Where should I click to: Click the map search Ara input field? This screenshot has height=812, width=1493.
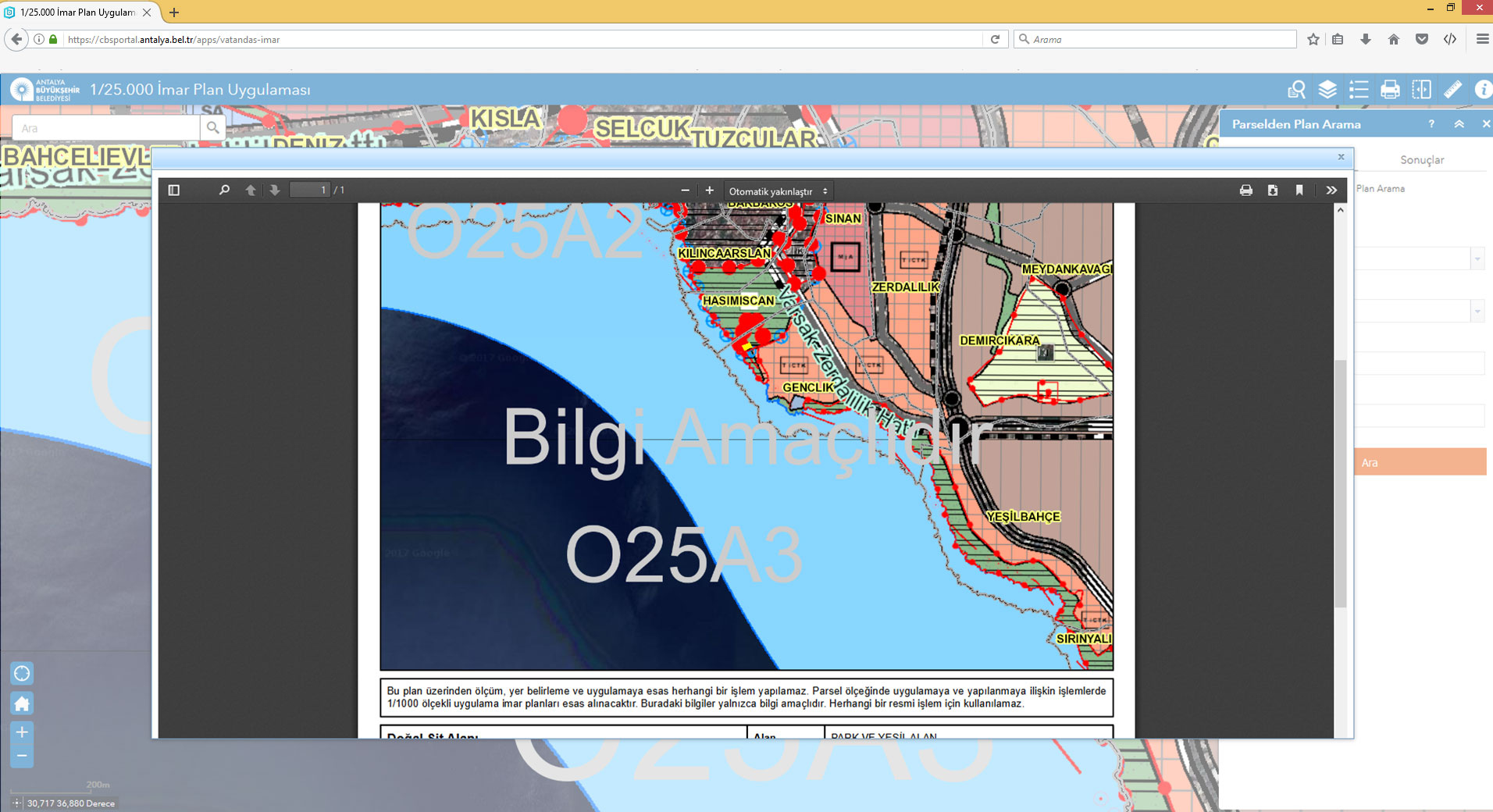click(x=106, y=128)
